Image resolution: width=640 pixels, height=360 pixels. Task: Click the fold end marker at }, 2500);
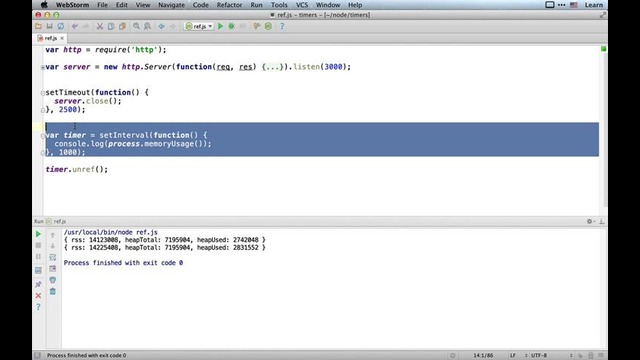click(x=43, y=110)
